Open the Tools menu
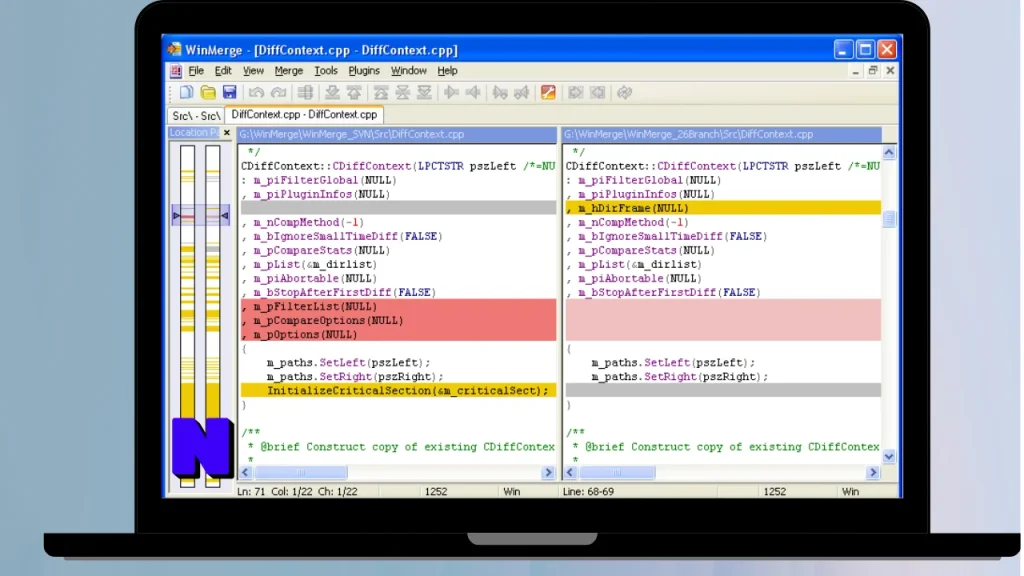1024x576 pixels. pyautogui.click(x=326, y=71)
